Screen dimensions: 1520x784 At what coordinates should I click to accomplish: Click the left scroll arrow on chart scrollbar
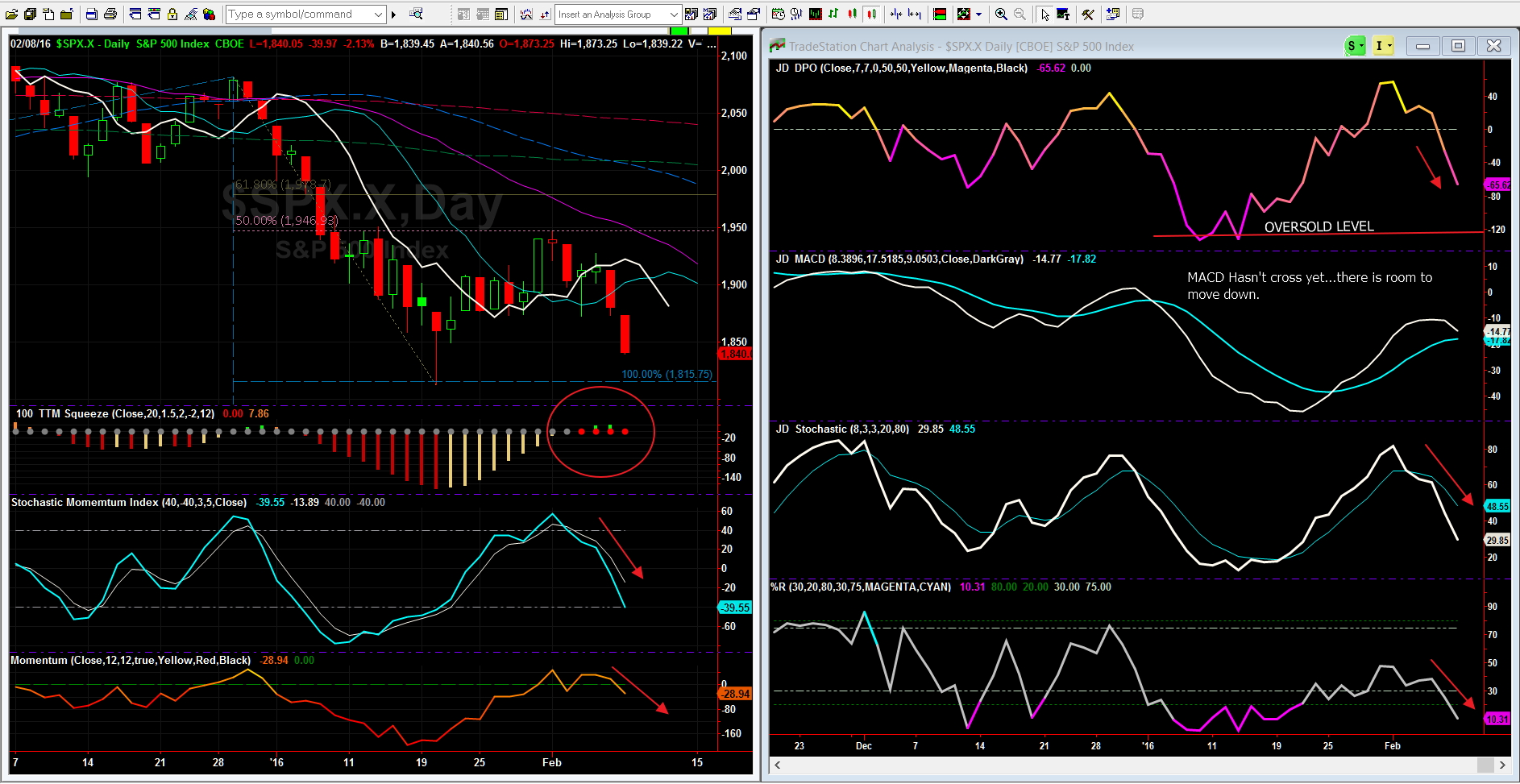pos(778,765)
